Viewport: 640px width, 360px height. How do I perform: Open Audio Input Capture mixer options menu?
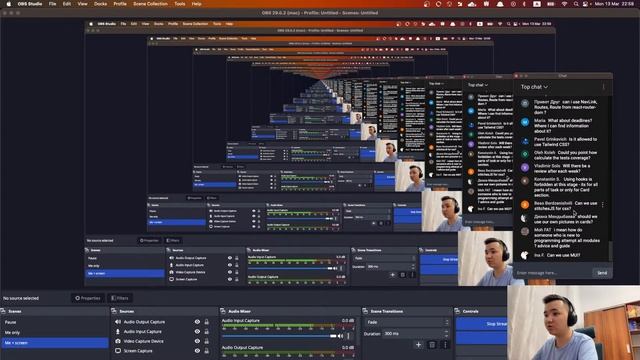(x=349, y=336)
